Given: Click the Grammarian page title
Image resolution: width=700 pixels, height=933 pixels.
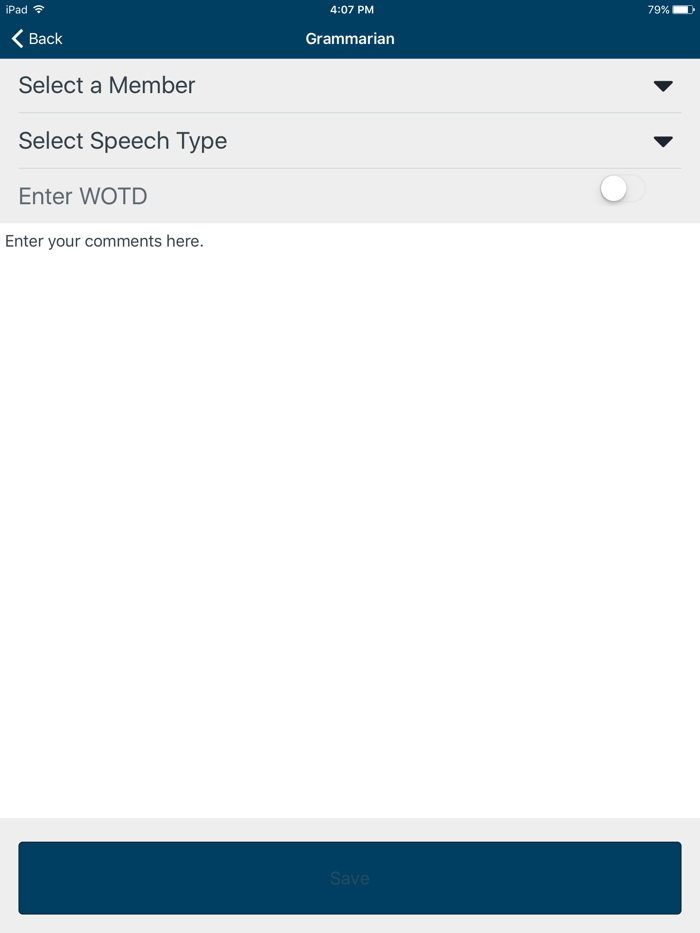Looking at the screenshot, I should click(x=350, y=39).
